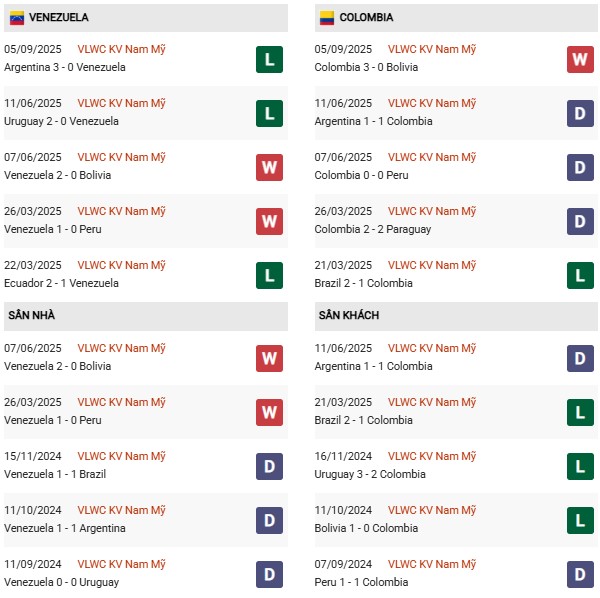Click D badge for Venezuela 1 - 1 Brazil

tap(269, 466)
